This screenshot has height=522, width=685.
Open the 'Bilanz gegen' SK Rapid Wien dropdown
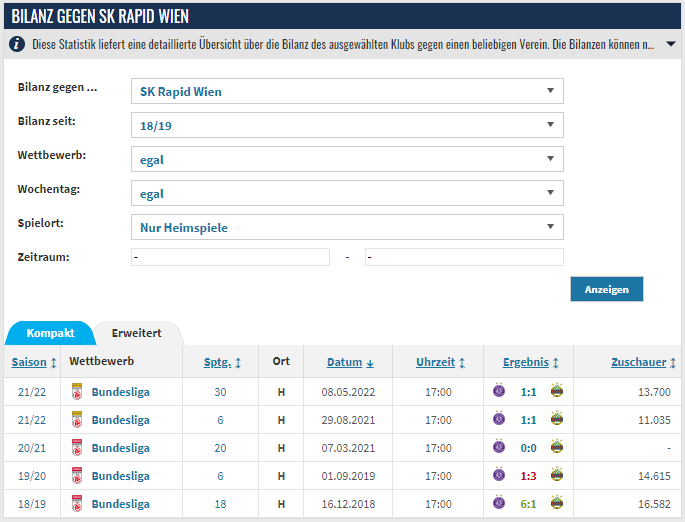click(x=347, y=91)
